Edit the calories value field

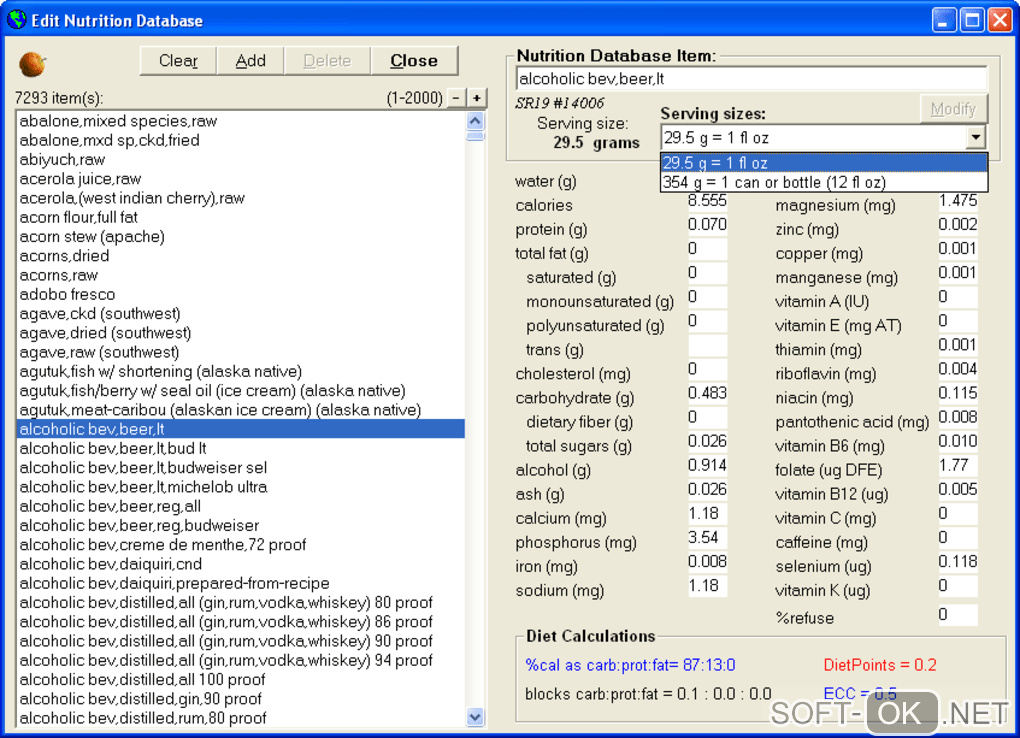[707, 202]
